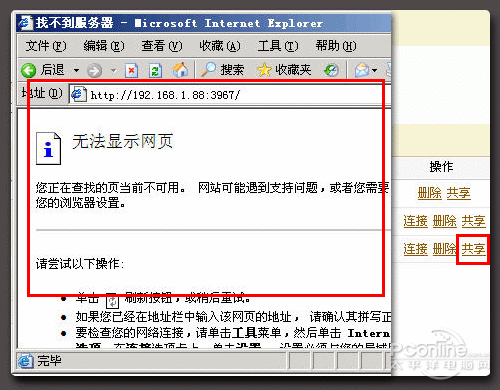
Task: Click the 完毕 status bar text
Action: pyautogui.click(x=49, y=361)
